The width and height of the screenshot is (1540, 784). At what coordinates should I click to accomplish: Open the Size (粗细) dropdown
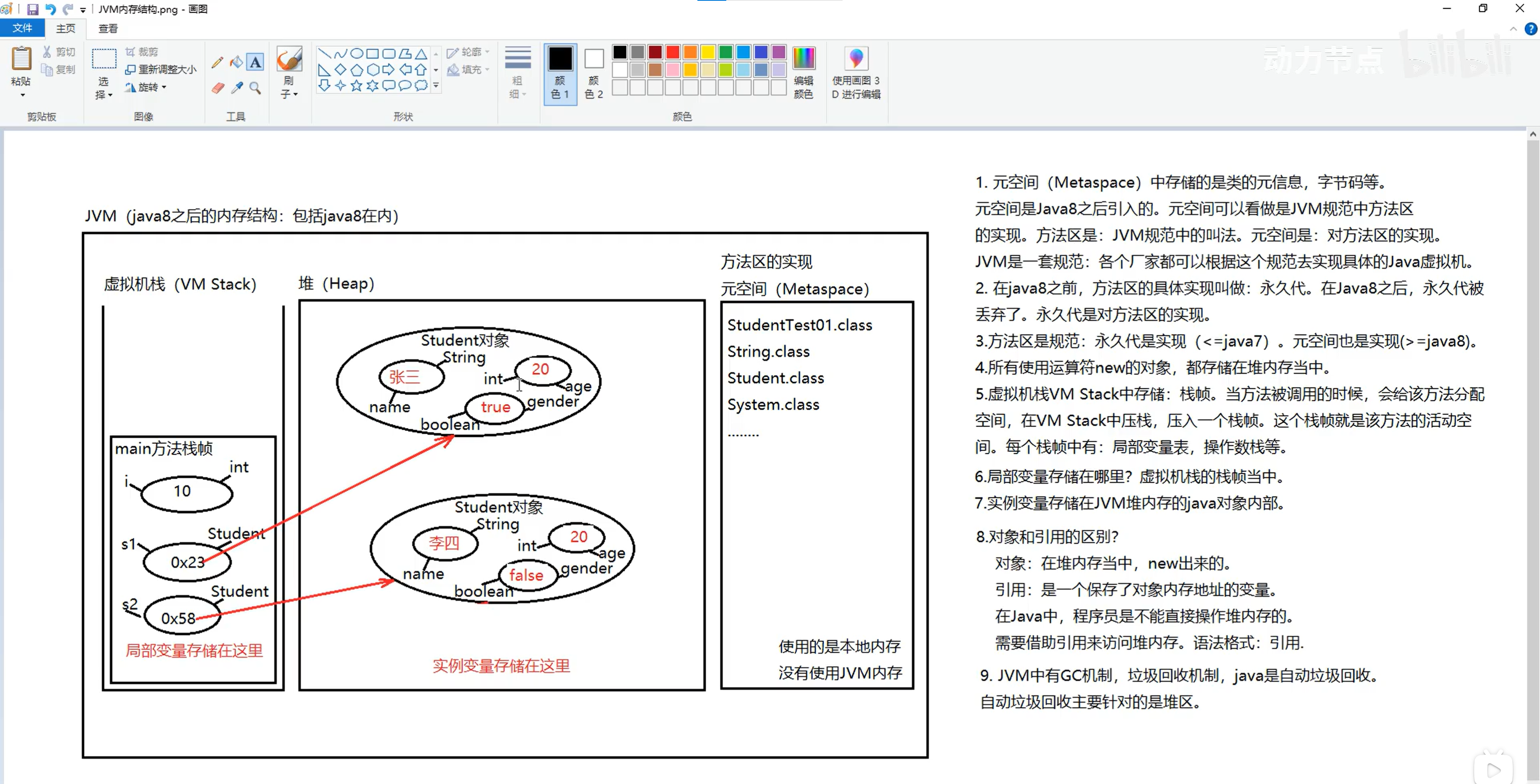[518, 73]
